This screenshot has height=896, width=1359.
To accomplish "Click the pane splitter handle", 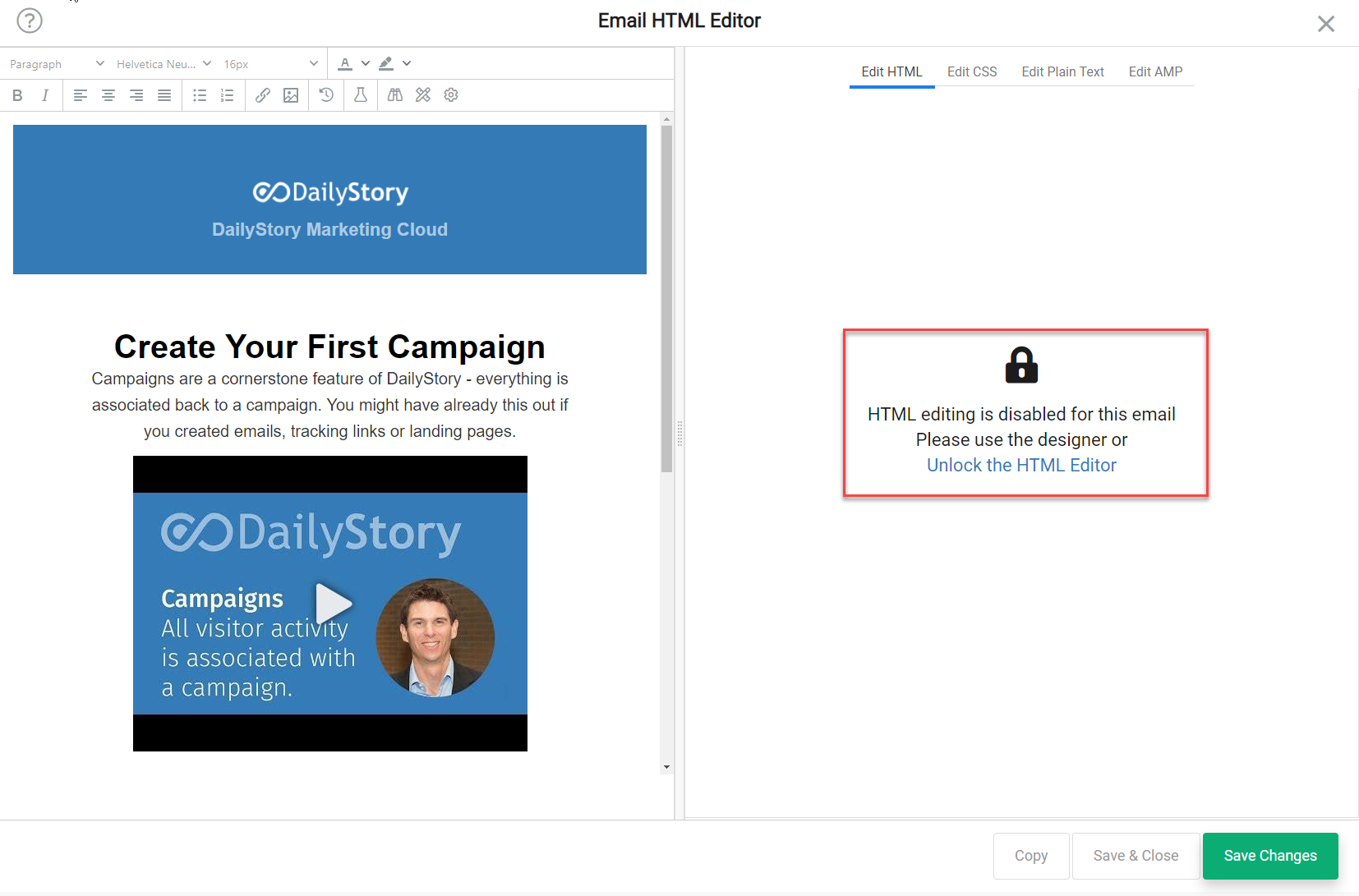I will [x=679, y=433].
